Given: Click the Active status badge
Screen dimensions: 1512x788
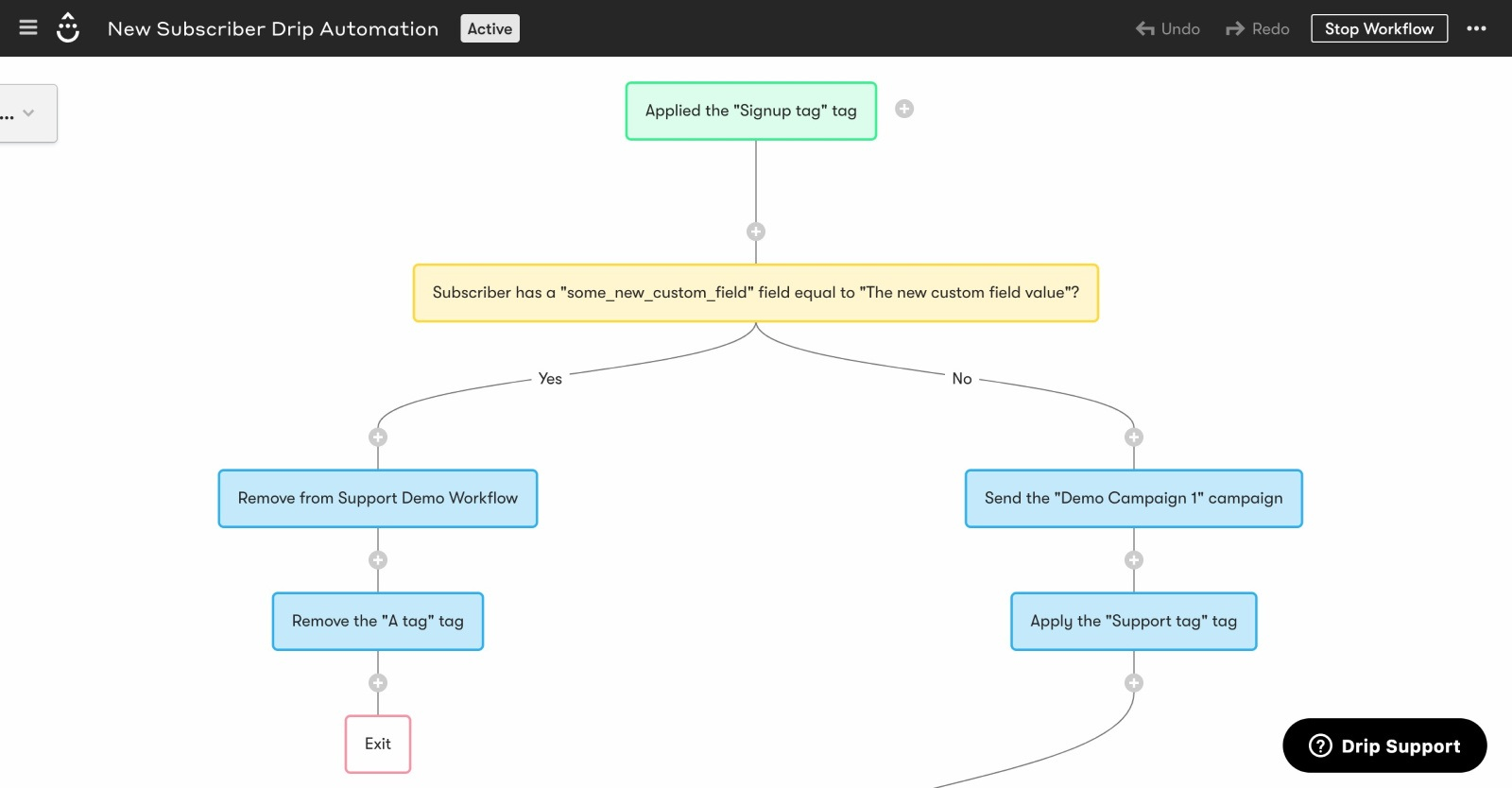Looking at the screenshot, I should 490,28.
